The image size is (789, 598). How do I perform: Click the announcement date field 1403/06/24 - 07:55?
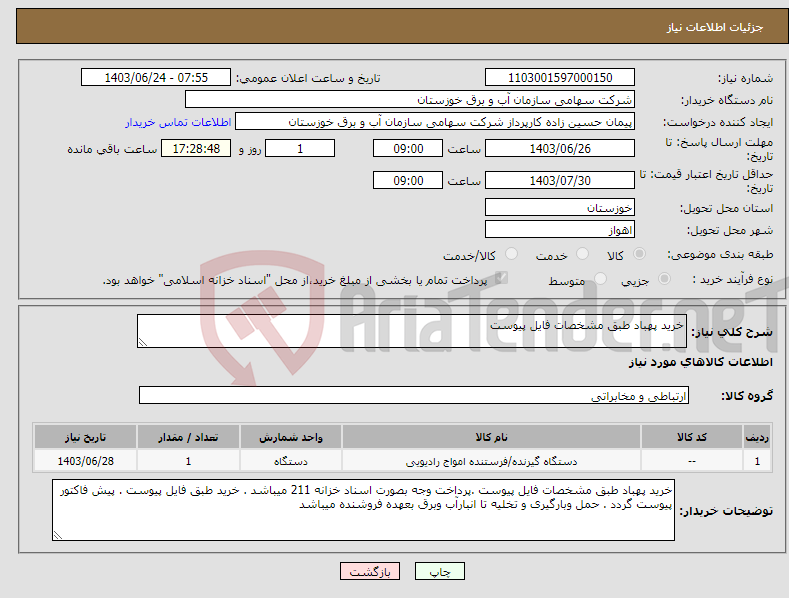click(x=156, y=78)
